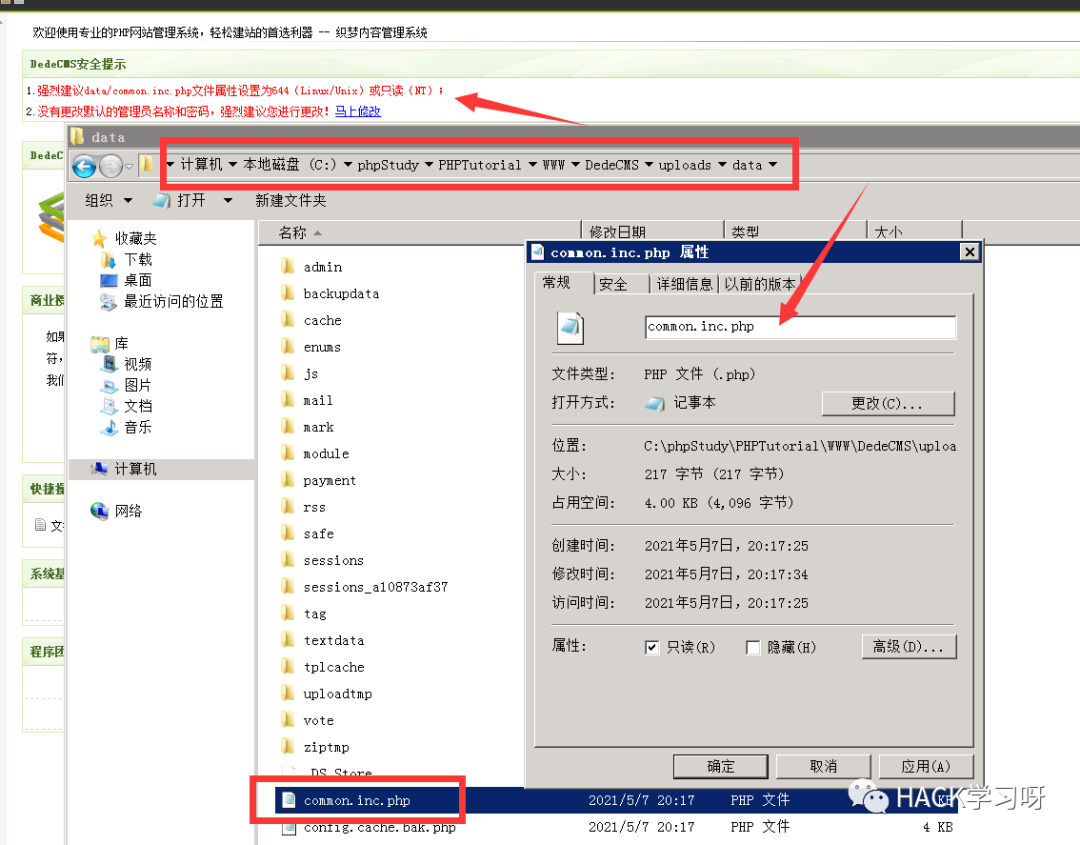Select the rss folder icon
Image resolution: width=1080 pixels, height=845 pixels.
(x=288, y=507)
